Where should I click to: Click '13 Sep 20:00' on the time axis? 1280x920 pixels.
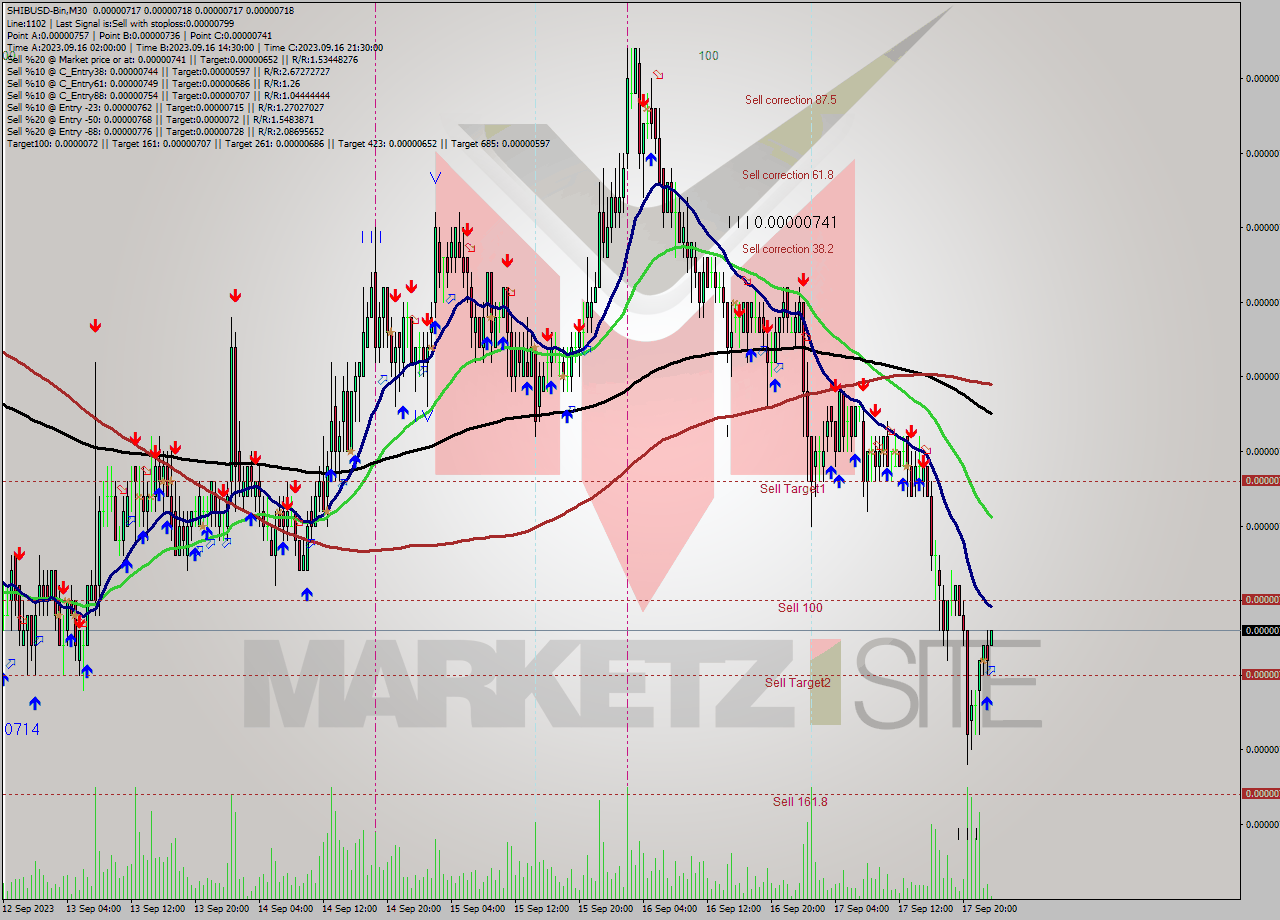click(223, 909)
